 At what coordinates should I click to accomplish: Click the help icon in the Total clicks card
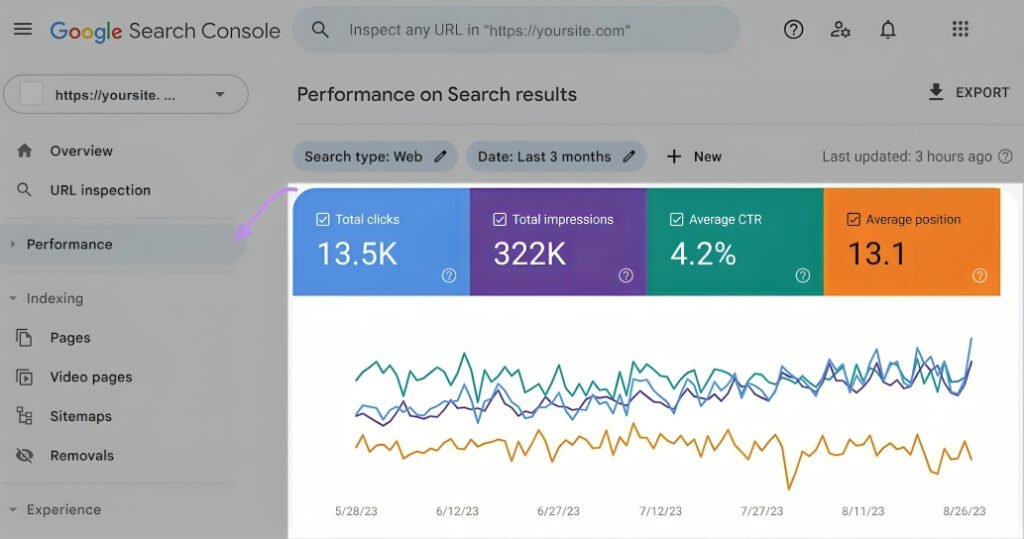[x=449, y=276]
